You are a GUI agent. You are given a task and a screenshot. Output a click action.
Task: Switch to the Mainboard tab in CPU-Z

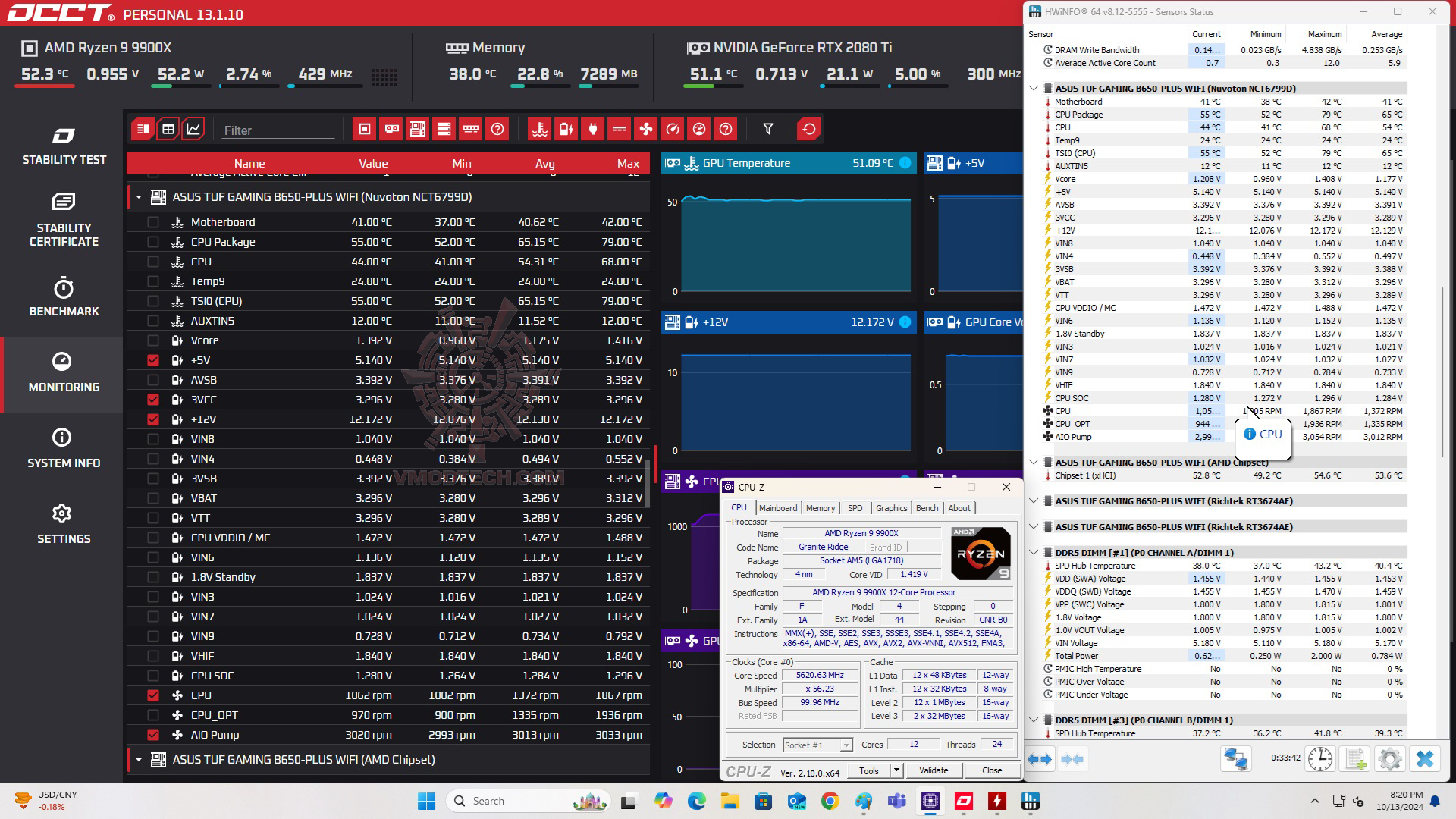pos(778,508)
